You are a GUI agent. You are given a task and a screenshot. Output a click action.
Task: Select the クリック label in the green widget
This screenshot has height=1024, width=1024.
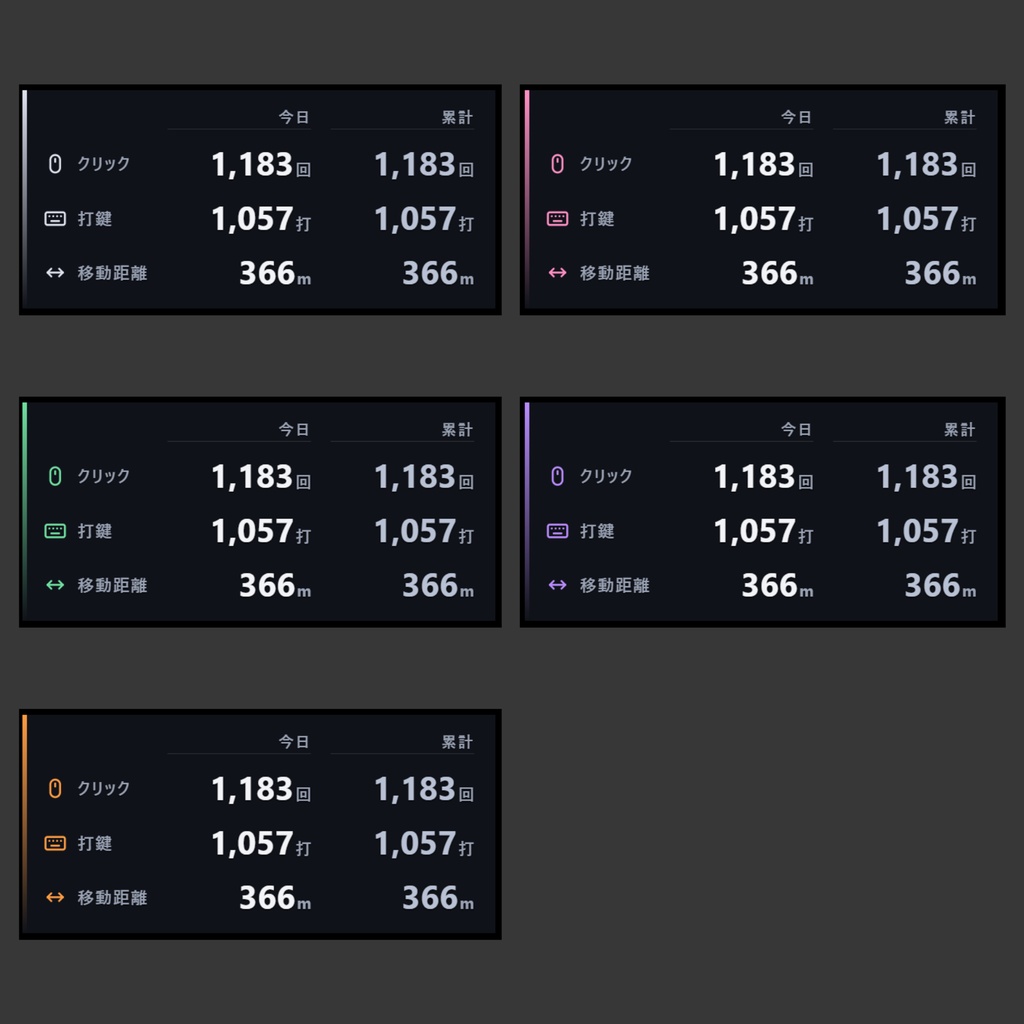coord(104,476)
